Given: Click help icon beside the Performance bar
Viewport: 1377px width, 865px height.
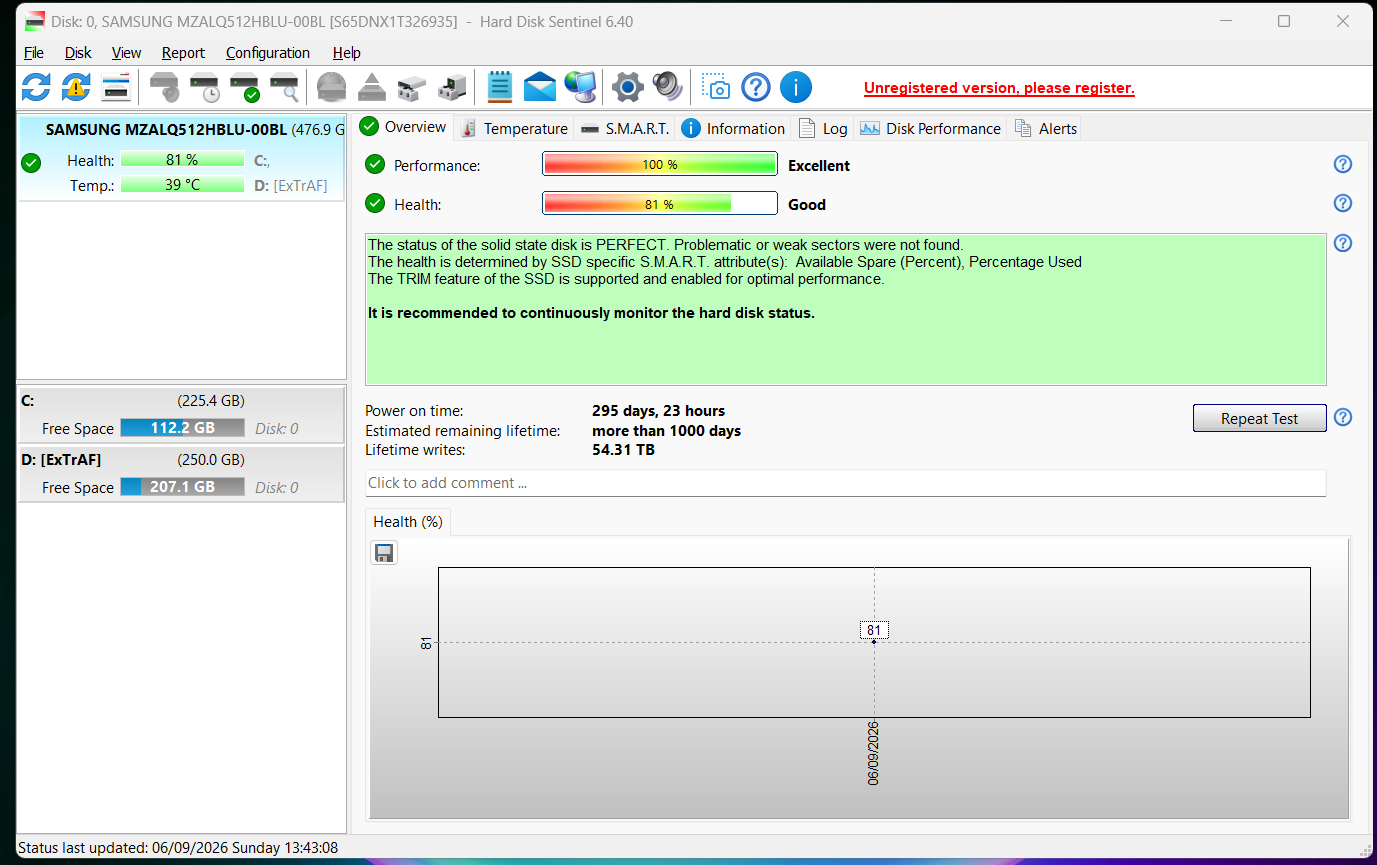Looking at the screenshot, I should click(1343, 164).
